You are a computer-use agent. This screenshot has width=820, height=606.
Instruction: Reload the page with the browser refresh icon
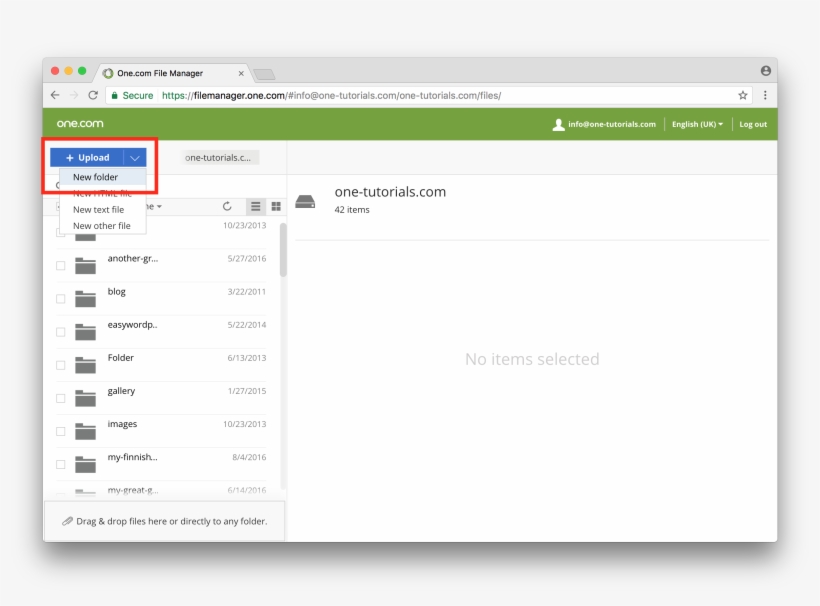pyautogui.click(x=93, y=95)
